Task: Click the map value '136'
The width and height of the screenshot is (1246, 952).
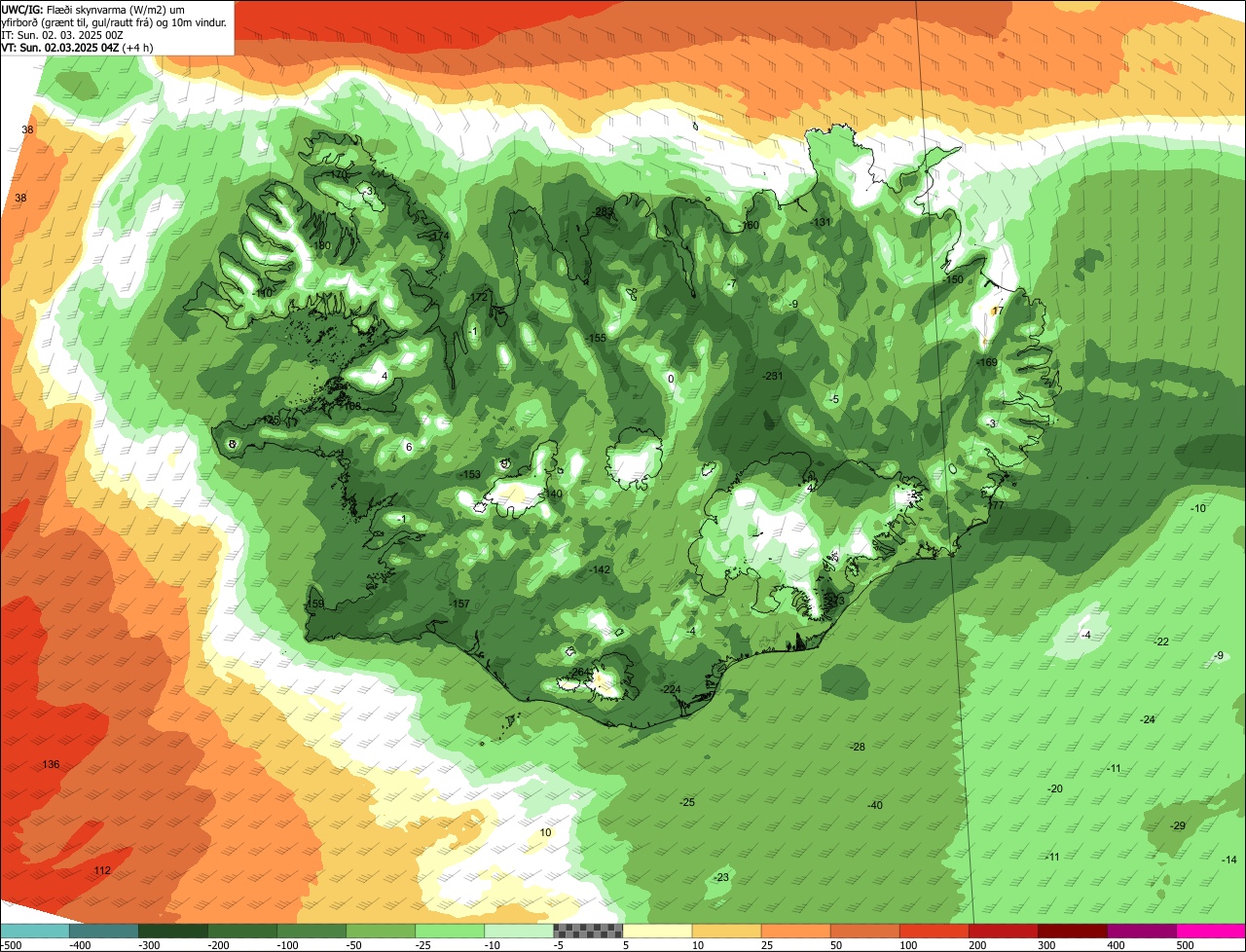Action: click(51, 764)
